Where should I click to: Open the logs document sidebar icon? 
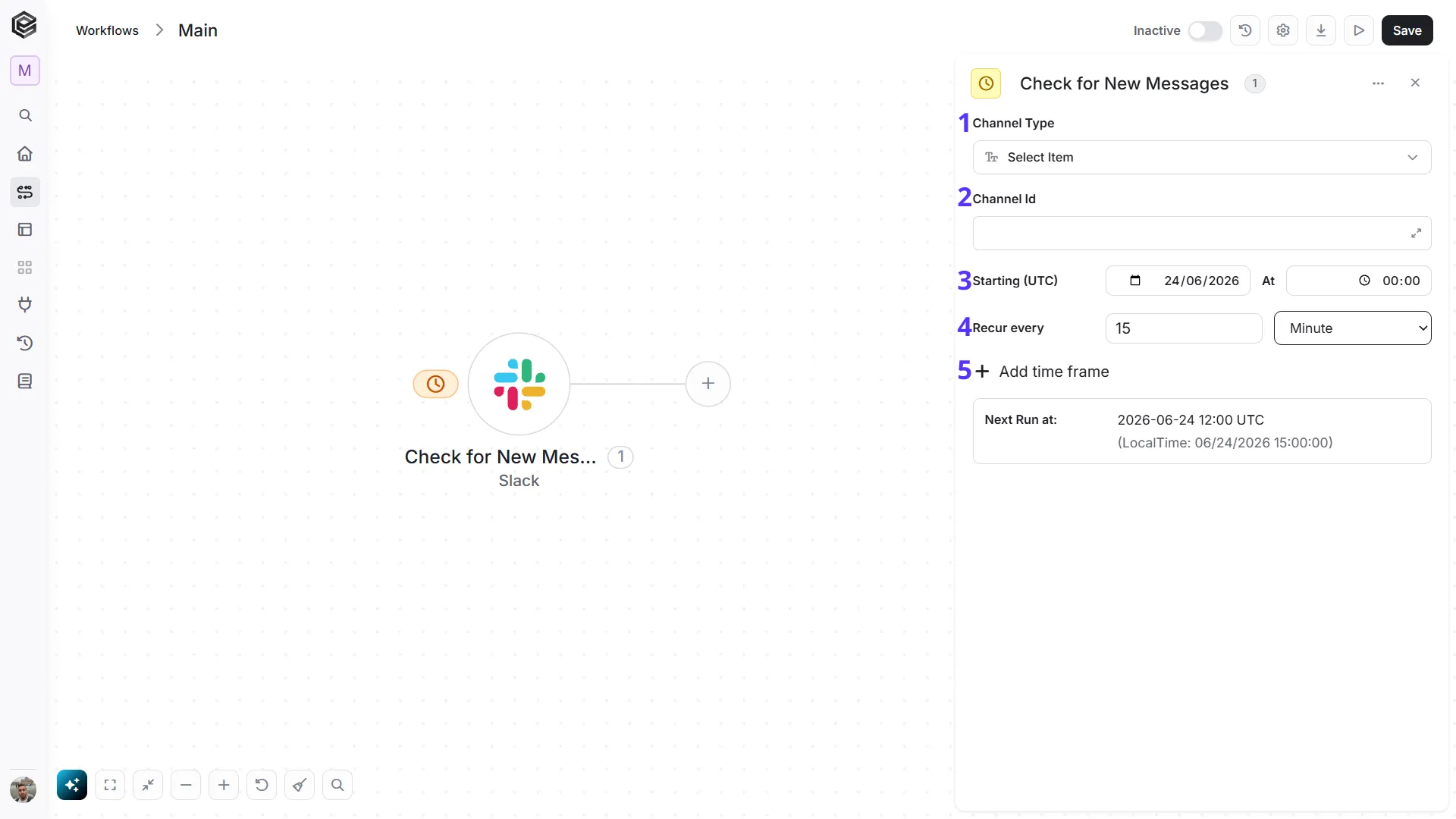[x=25, y=381]
